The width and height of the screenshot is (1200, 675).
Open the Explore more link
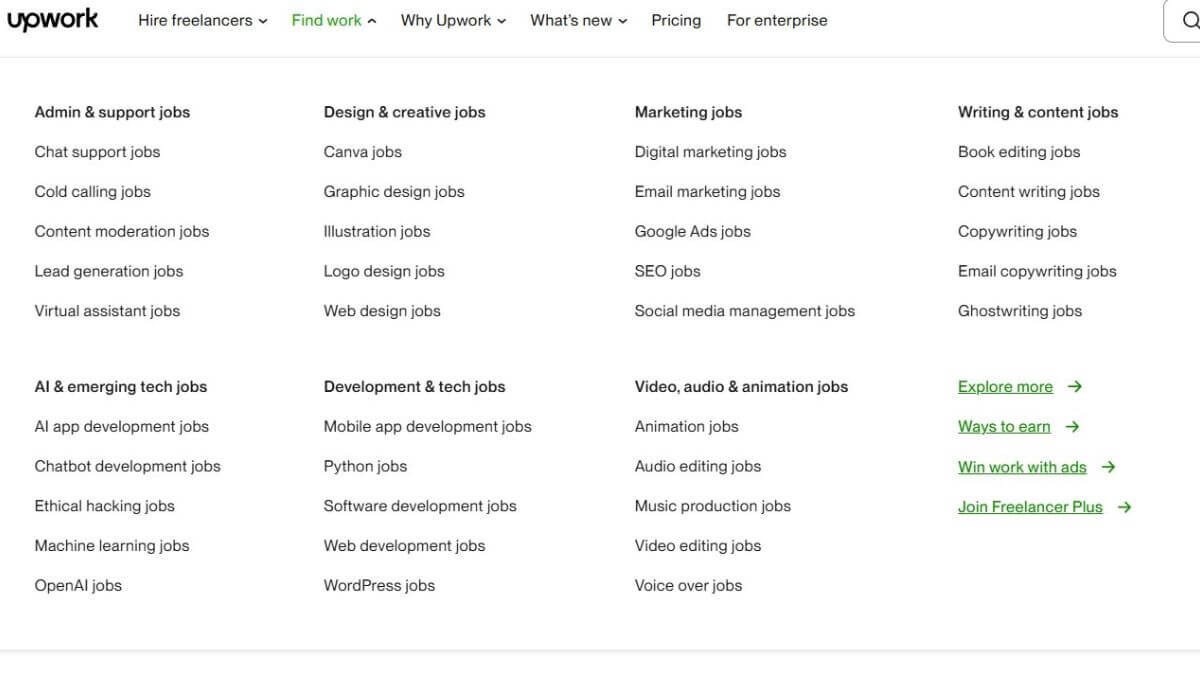pyautogui.click(x=1005, y=387)
